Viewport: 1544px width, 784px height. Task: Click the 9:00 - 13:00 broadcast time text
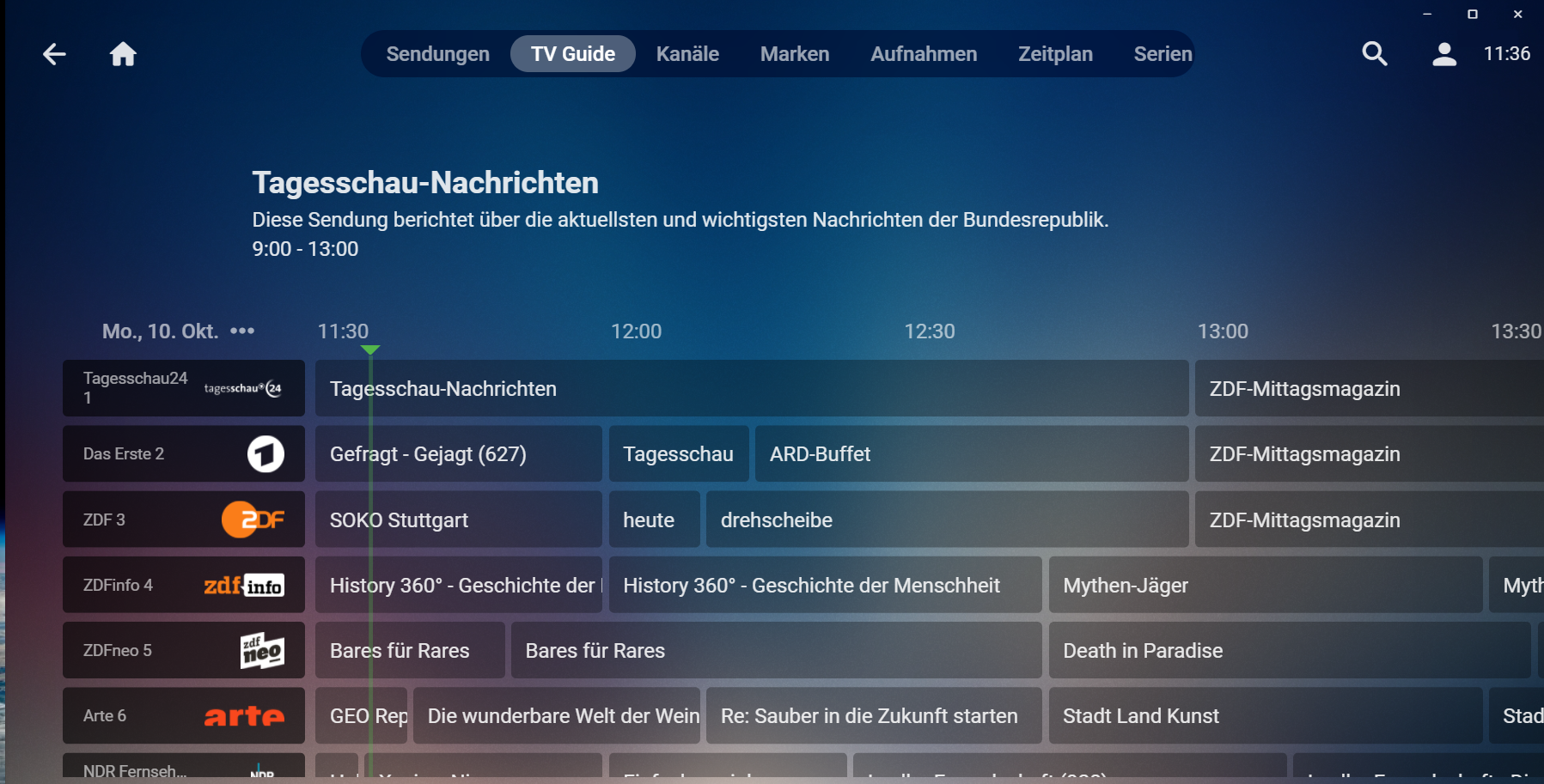point(305,249)
